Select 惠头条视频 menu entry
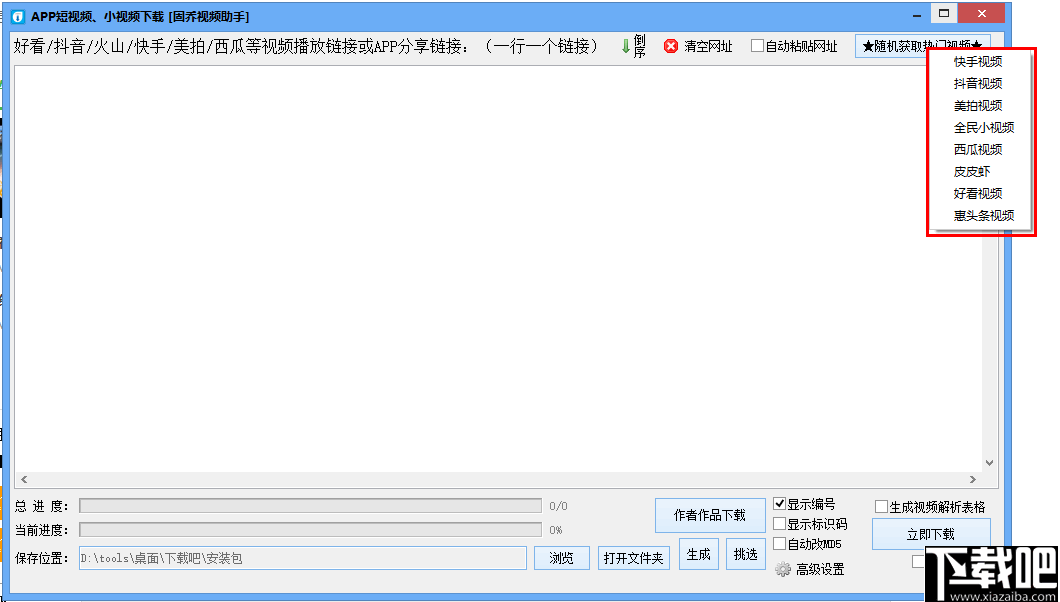 coord(980,215)
